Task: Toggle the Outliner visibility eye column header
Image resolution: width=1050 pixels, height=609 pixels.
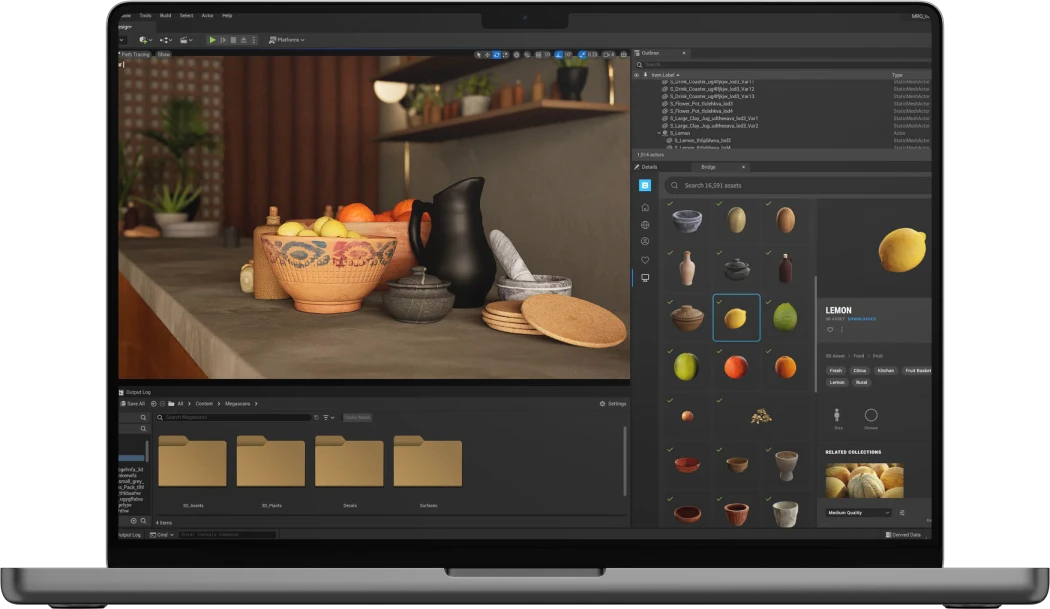Action: pos(637,75)
